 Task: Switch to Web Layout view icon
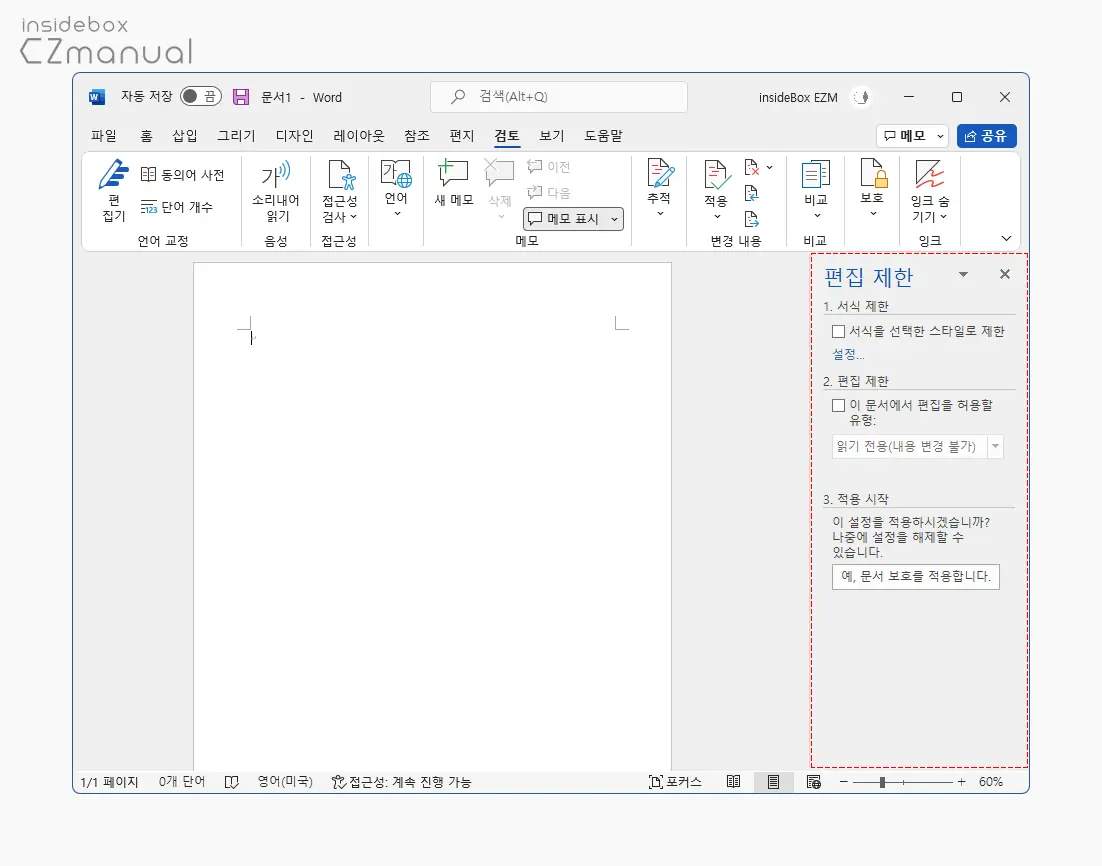coord(814,782)
